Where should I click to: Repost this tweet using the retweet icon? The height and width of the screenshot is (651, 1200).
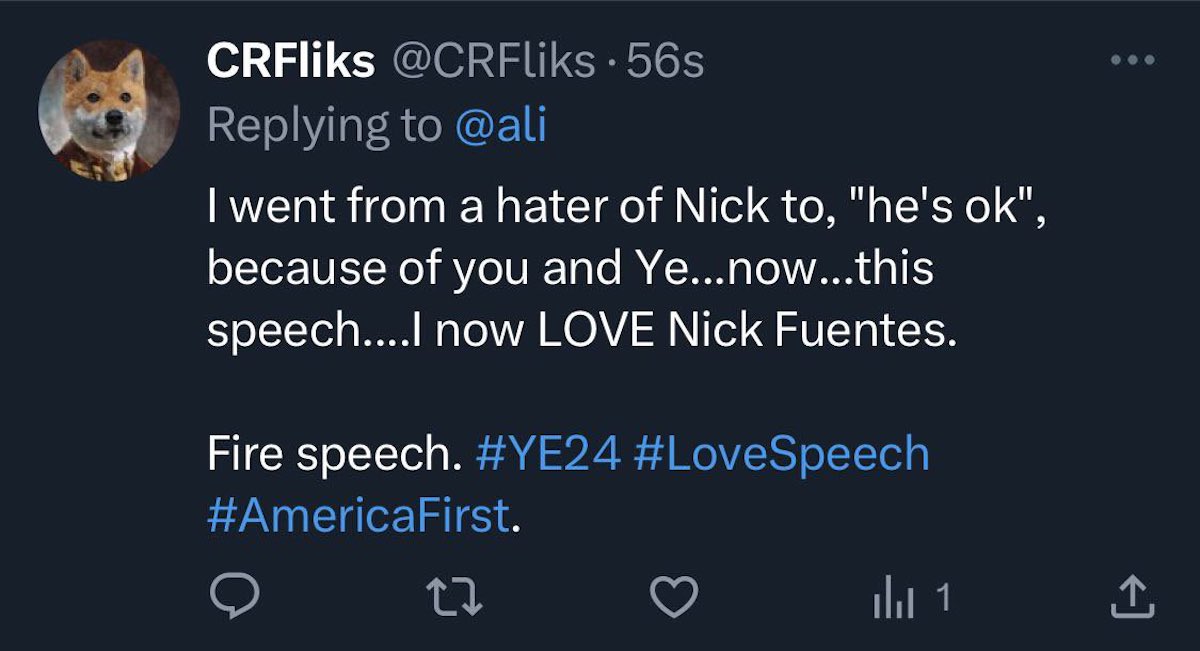pyautogui.click(x=454, y=598)
